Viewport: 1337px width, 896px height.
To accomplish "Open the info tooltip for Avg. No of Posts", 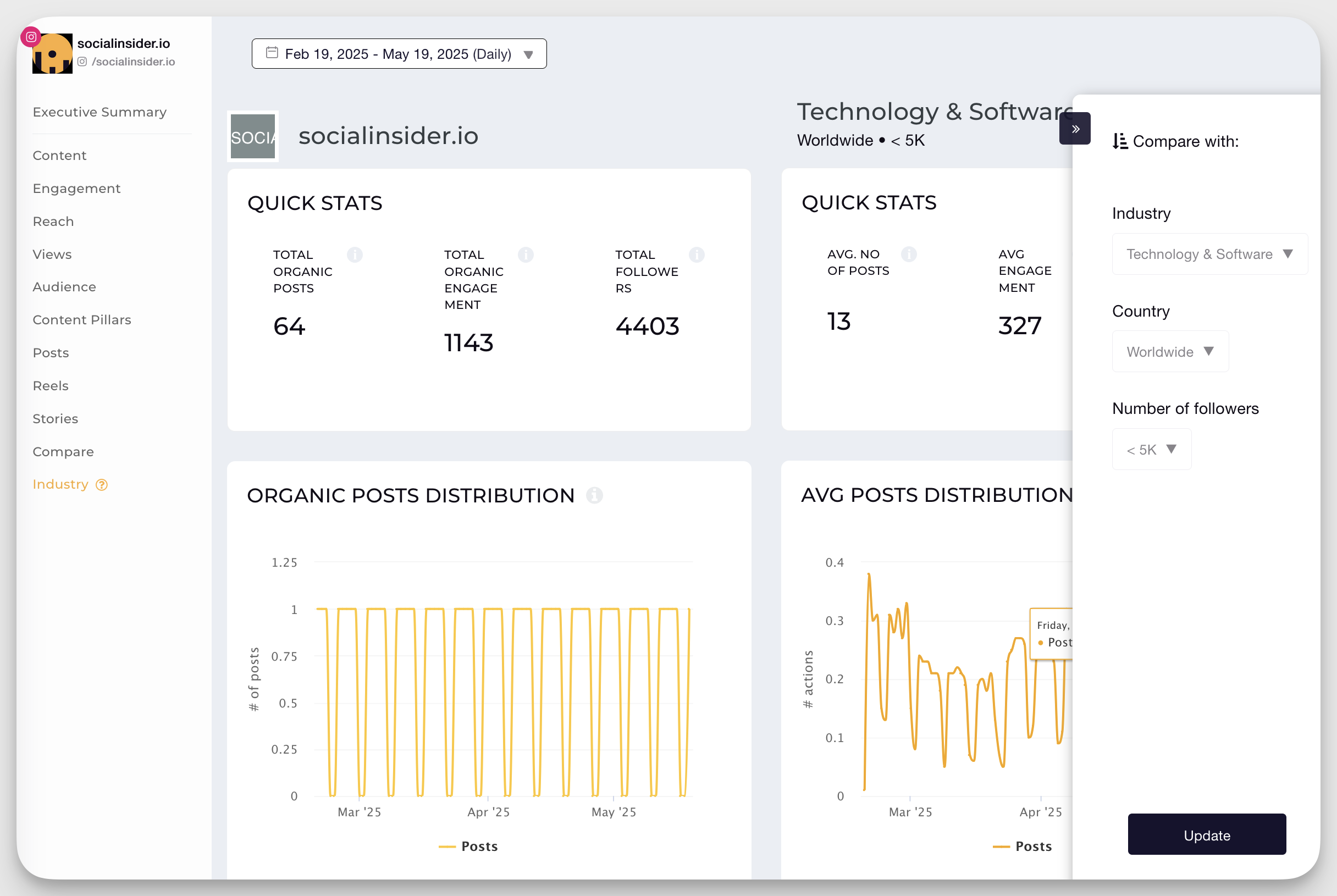I will pyautogui.click(x=909, y=255).
